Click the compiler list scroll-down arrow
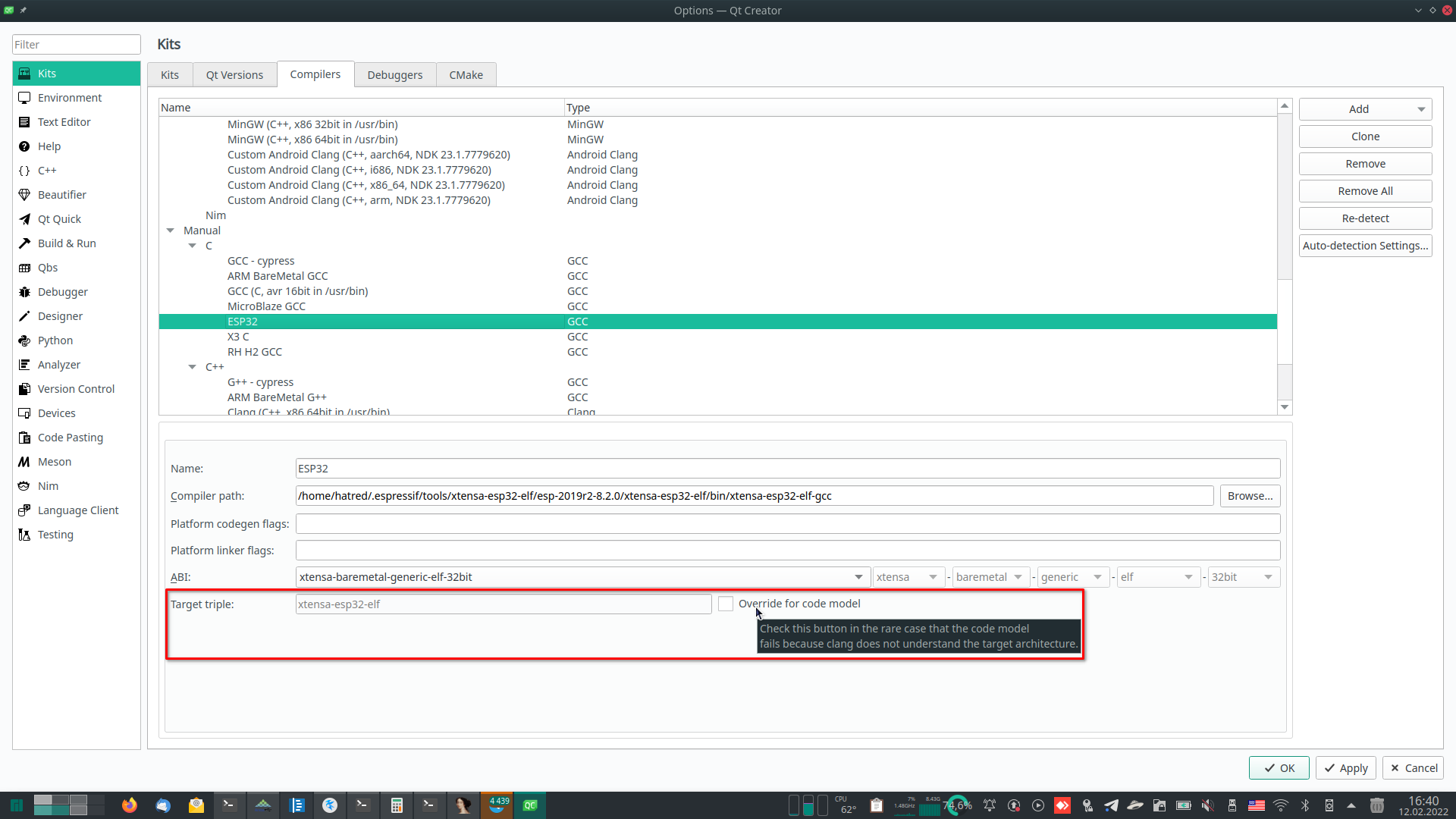1456x819 pixels. tap(1285, 407)
